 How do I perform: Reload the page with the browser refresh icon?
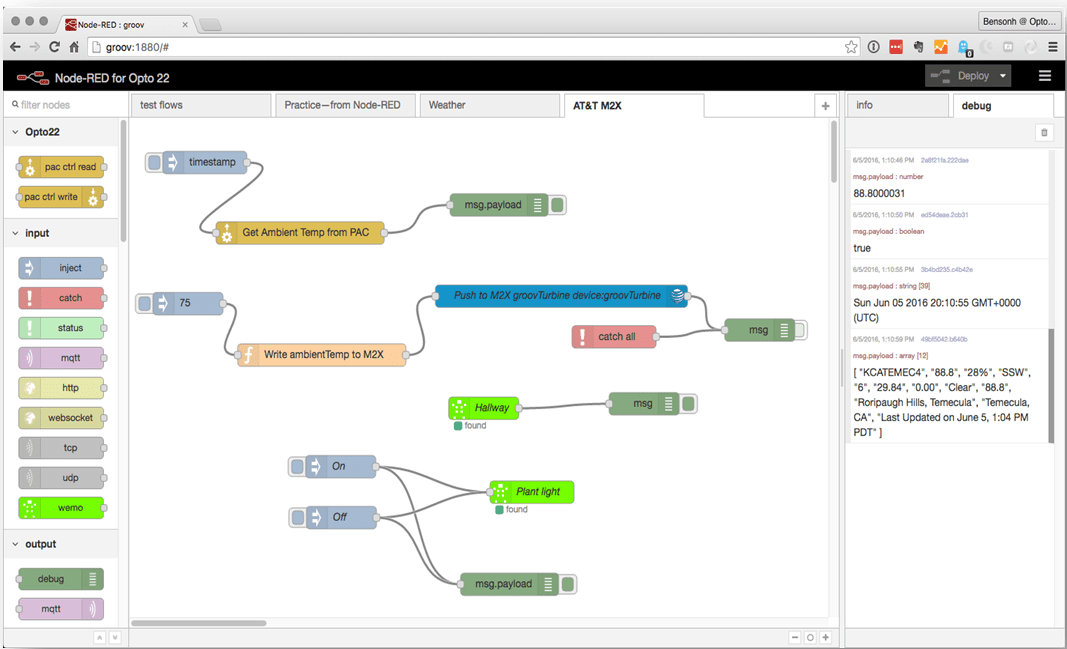click(x=54, y=47)
